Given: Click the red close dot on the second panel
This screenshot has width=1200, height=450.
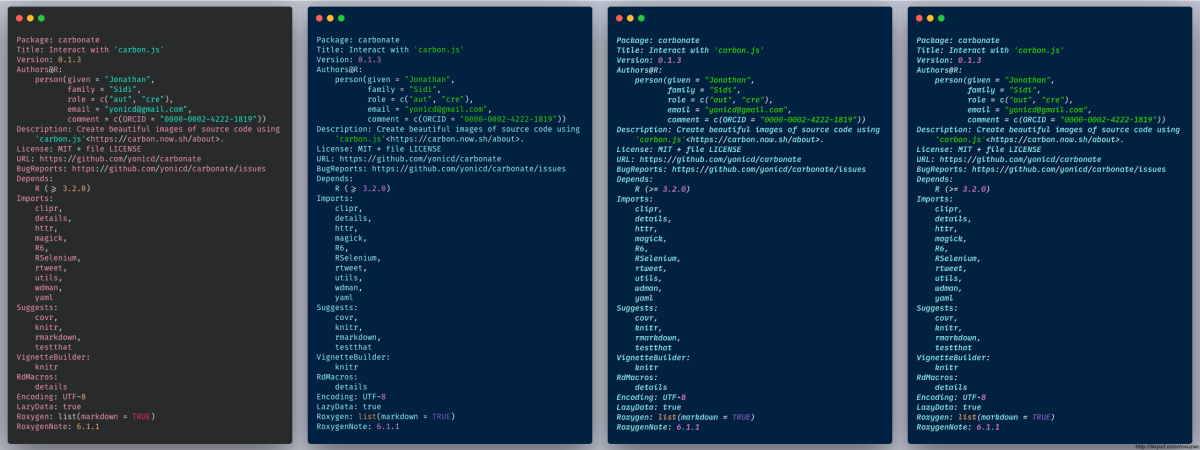Looking at the screenshot, I should click(x=319, y=18).
